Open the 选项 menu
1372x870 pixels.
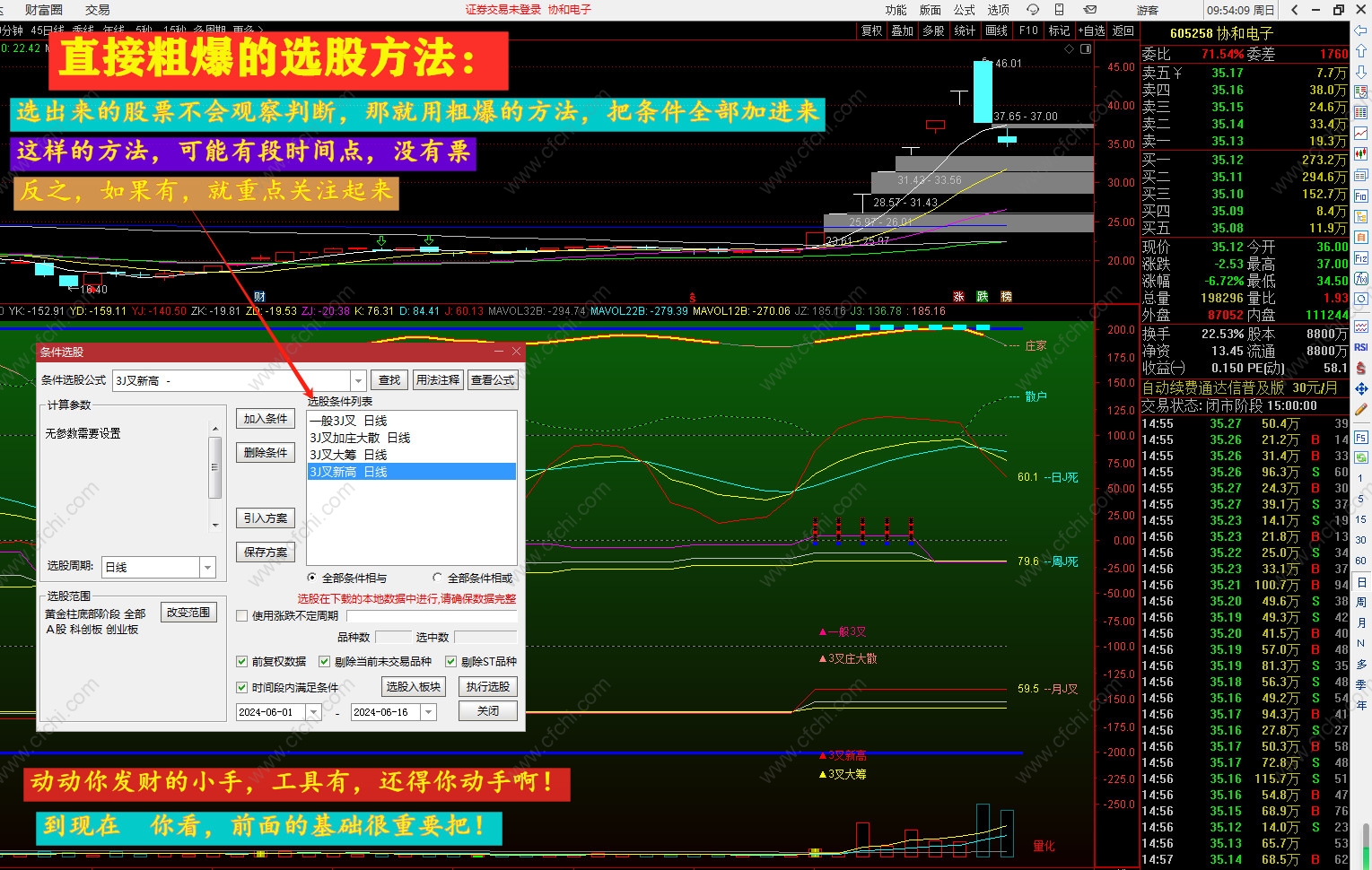(999, 10)
